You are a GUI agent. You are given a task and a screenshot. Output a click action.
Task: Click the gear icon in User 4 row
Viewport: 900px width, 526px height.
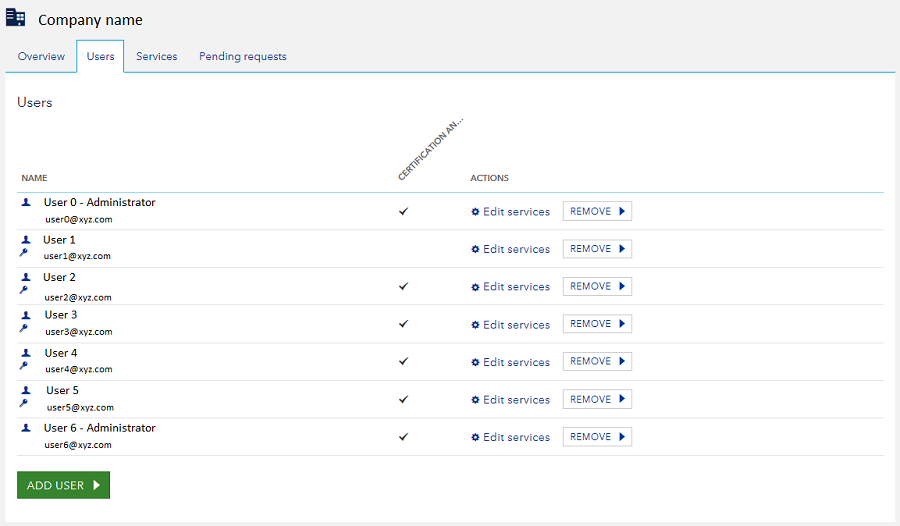475,362
